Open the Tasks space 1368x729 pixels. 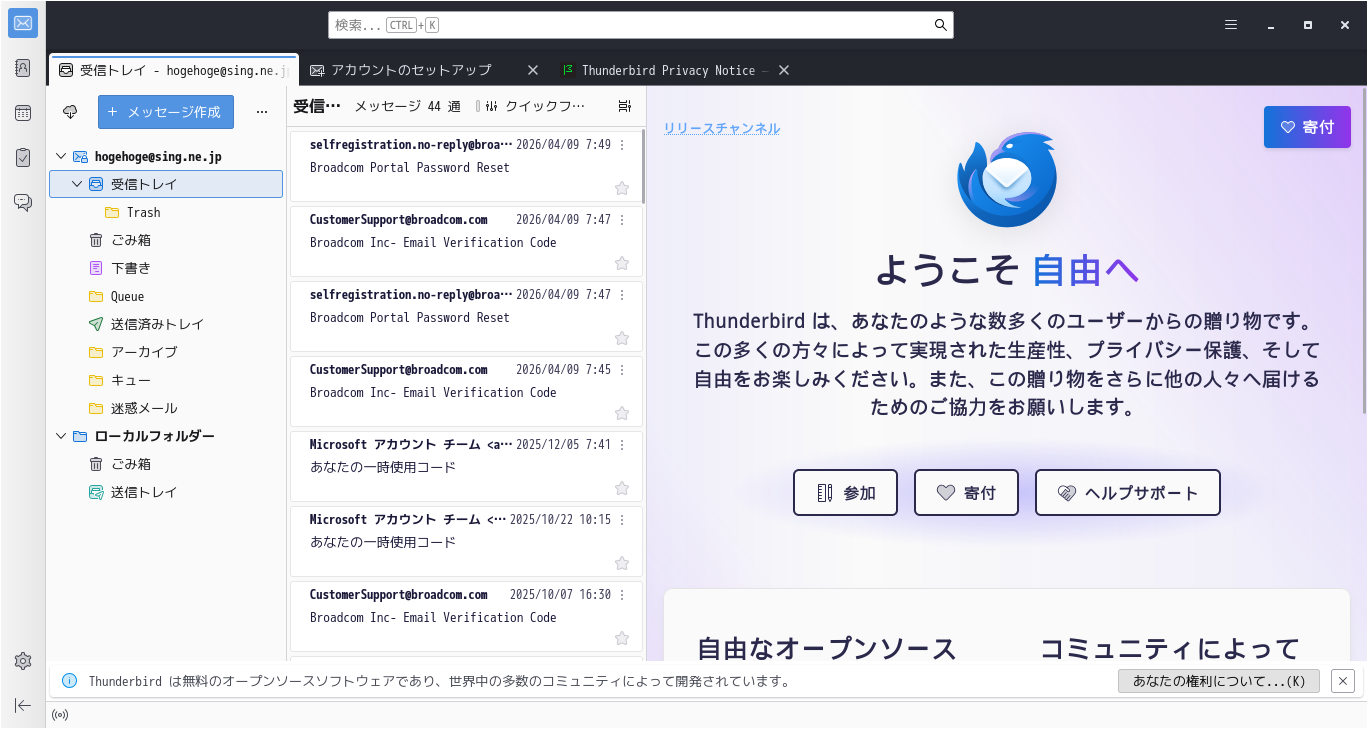(23, 157)
